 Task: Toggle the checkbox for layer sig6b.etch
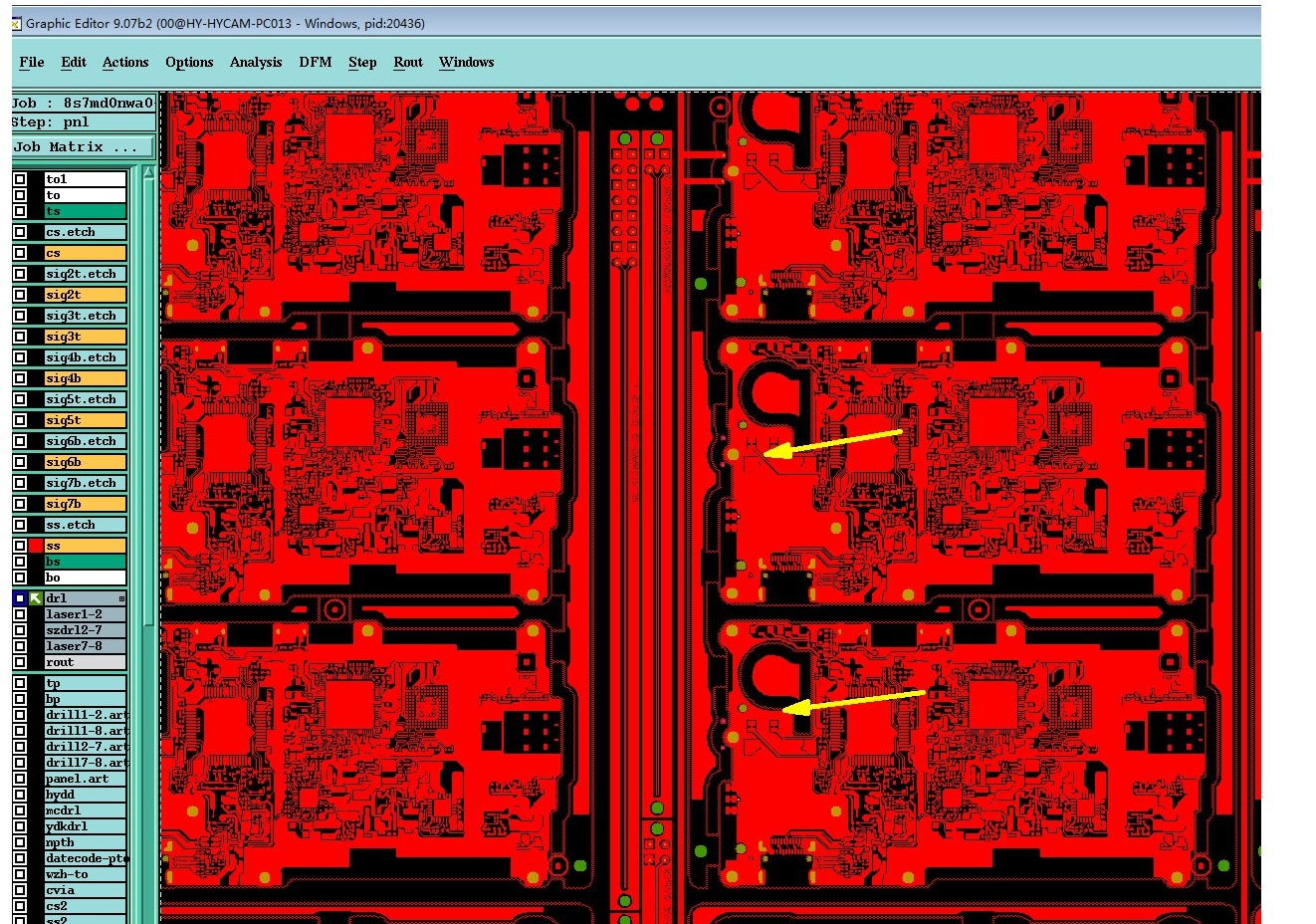point(20,441)
